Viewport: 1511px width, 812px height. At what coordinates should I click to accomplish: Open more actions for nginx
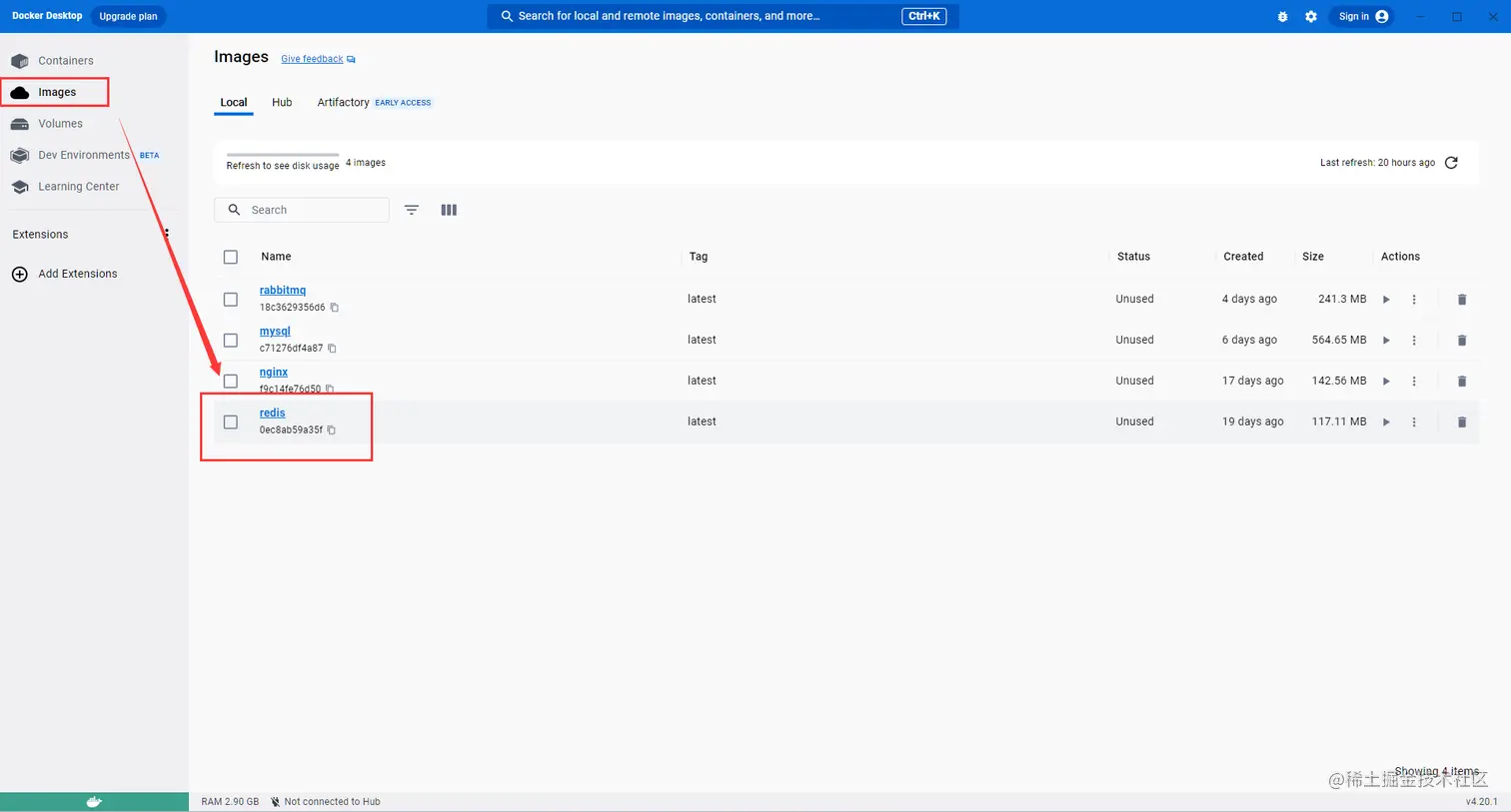pos(1414,382)
